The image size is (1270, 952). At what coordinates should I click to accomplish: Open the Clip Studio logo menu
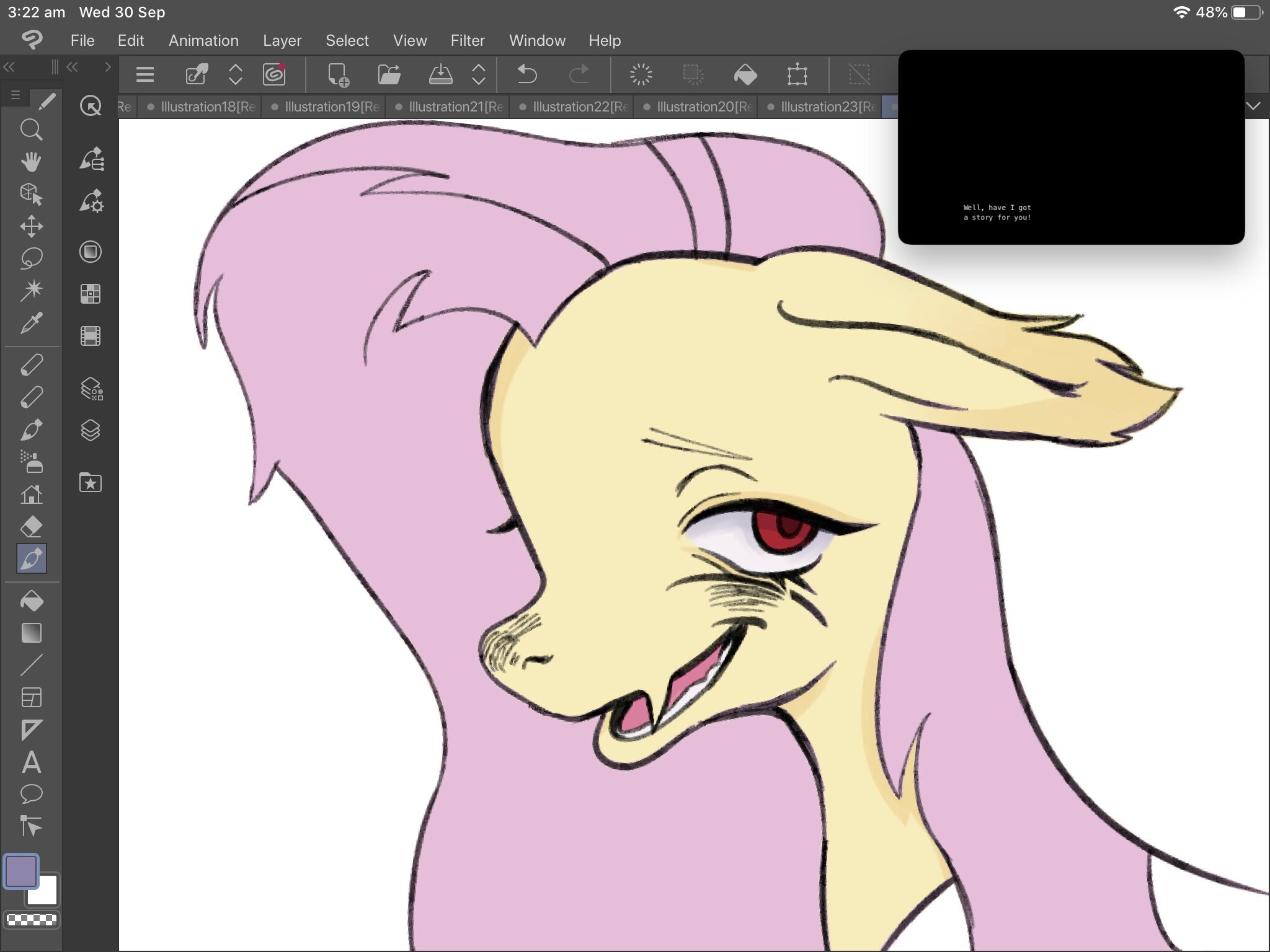click(x=31, y=40)
